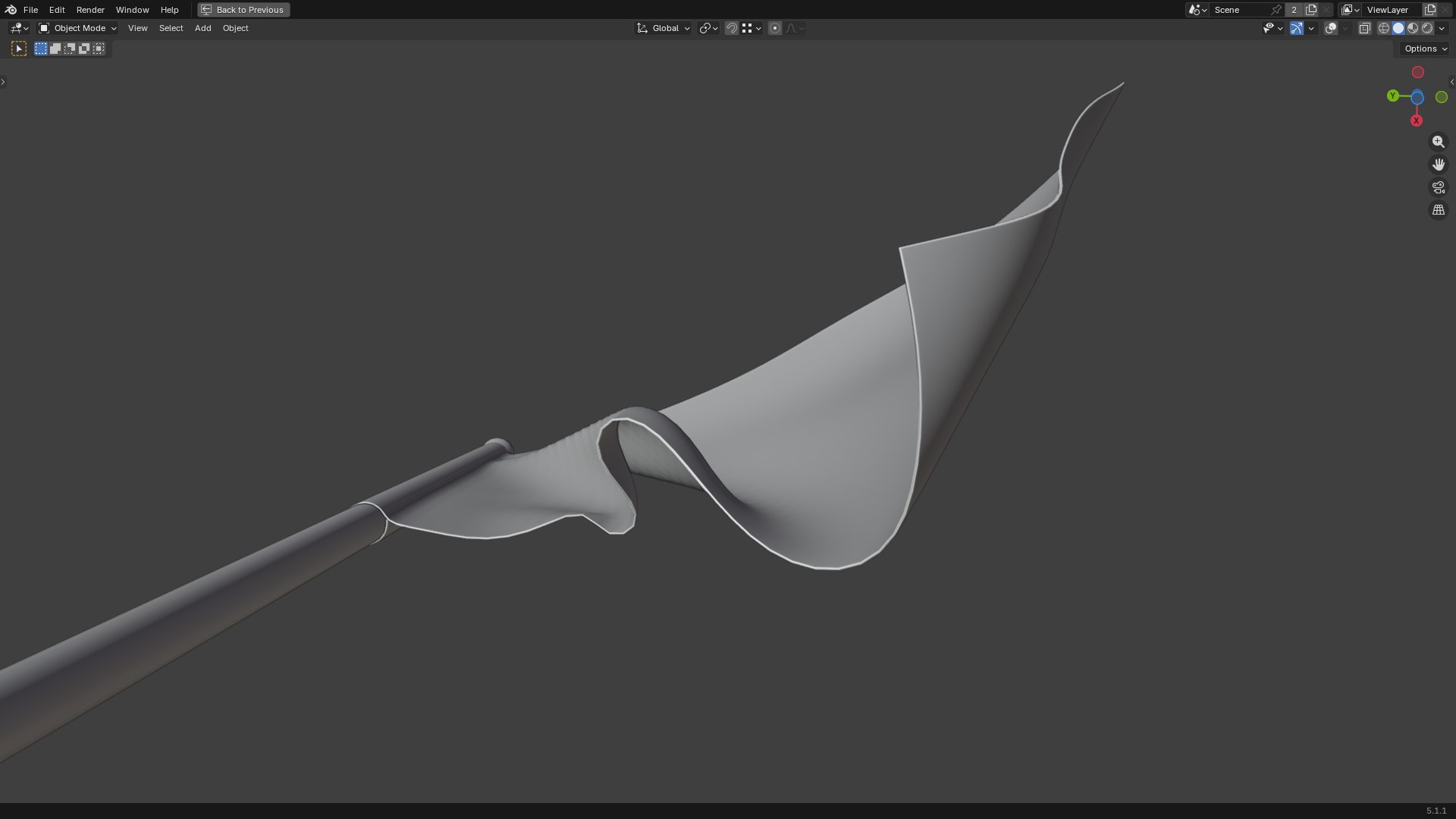Toggle the Show Overlays button
The width and height of the screenshot is (1456, 819).
click(1331, 28)
